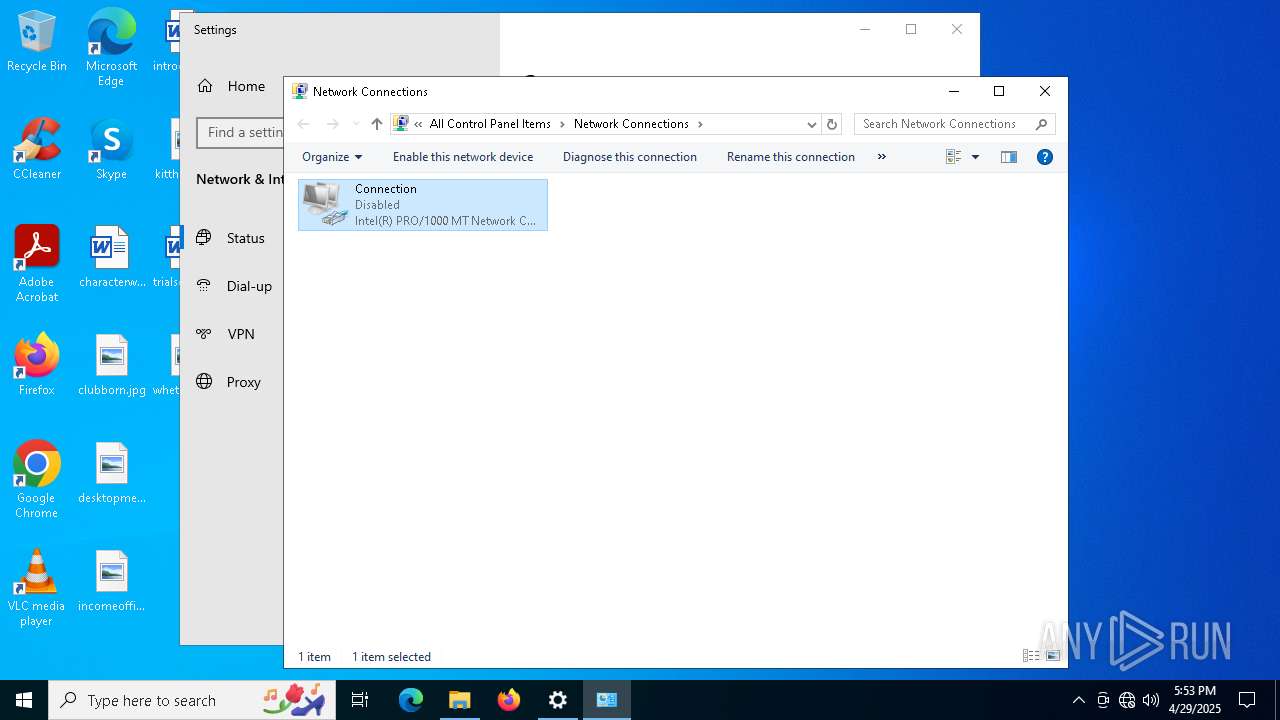This screenshot has width=1280, height=720.
Task: Open File Explorer from the taskbar
Action: (x=459, y=700)
